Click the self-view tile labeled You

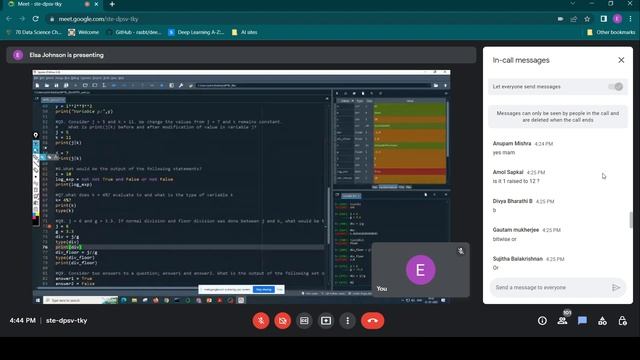tap(420, 270)
